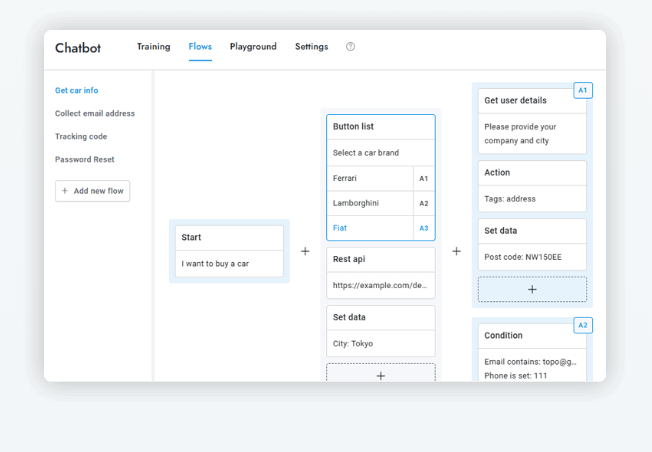The width and height of the screenshot is (652, 452).
Task: Click the plus between Start and Button list
Action: [305, 252]
